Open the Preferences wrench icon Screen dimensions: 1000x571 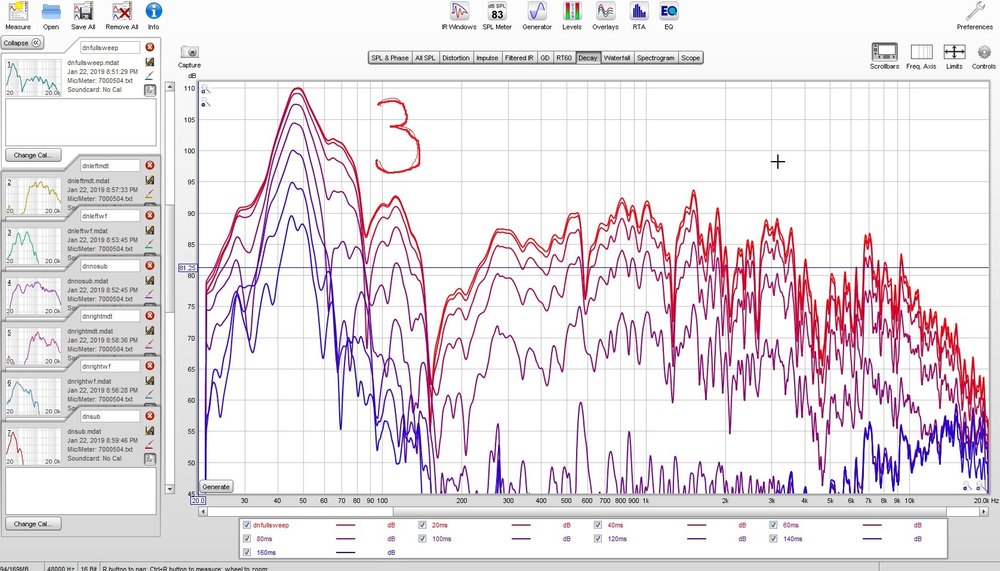974,16
